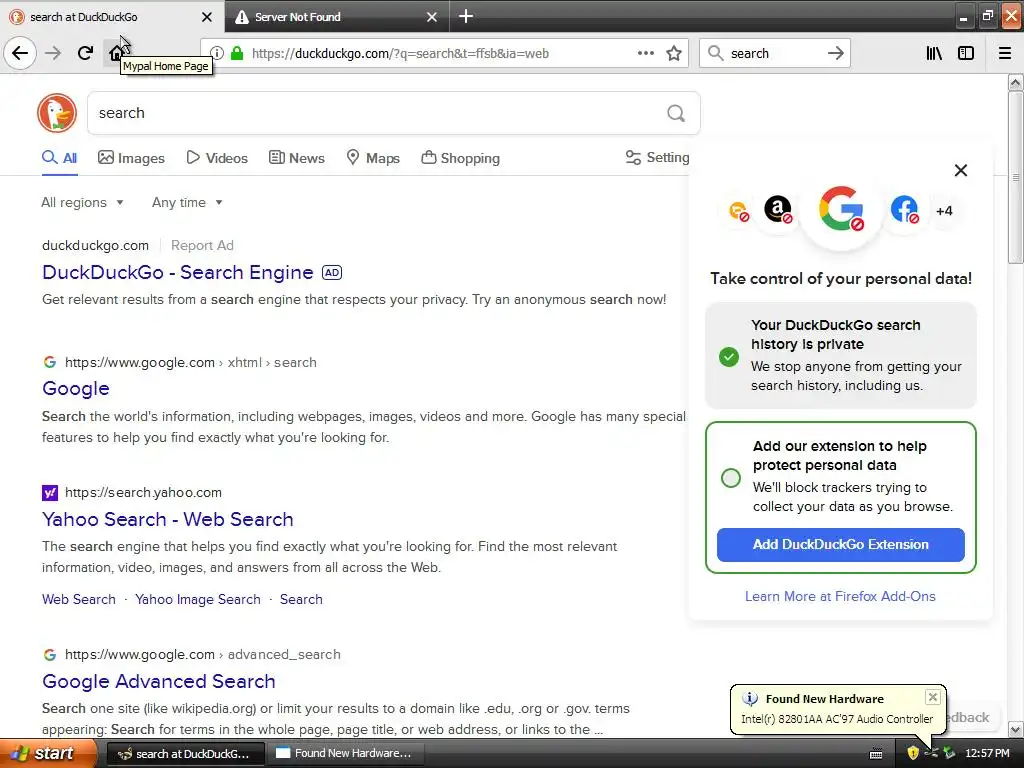The width and height of the screenshot is (1024, 768).
Task: Show site information icon in address bar
Action: click(x=217, y=53)
